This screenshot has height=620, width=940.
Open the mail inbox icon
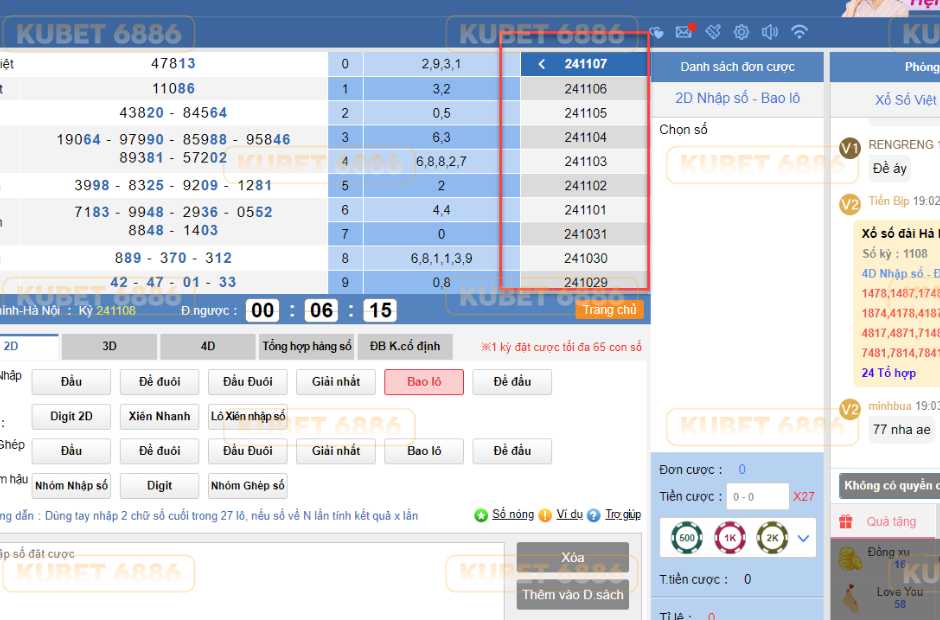[684, 32]
